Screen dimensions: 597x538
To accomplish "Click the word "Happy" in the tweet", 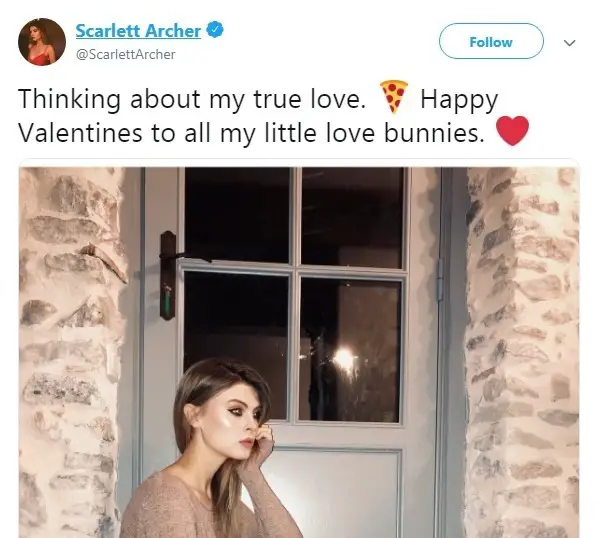I will click(459, 99).
